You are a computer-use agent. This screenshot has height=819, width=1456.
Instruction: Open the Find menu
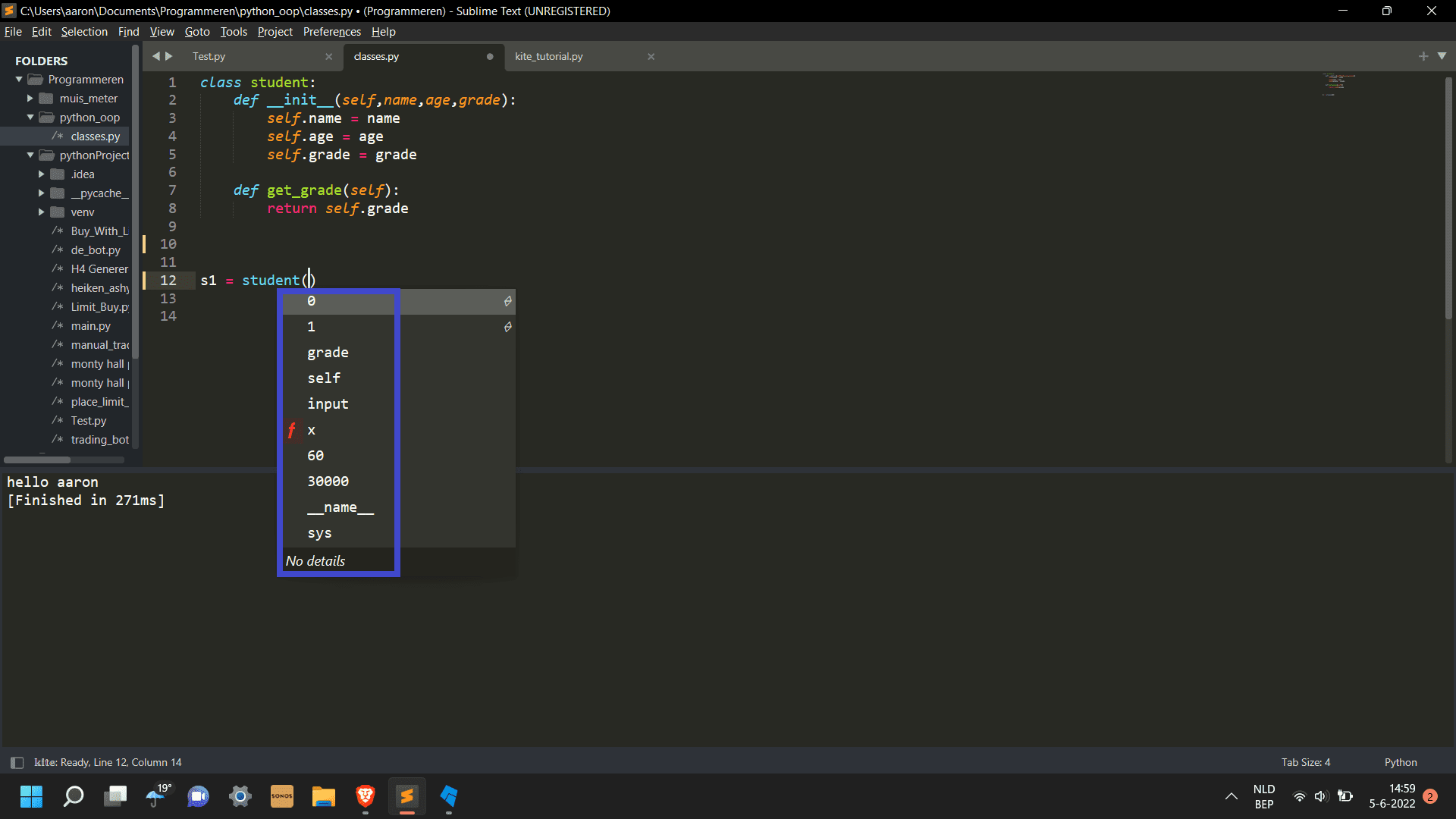(128, 32)
